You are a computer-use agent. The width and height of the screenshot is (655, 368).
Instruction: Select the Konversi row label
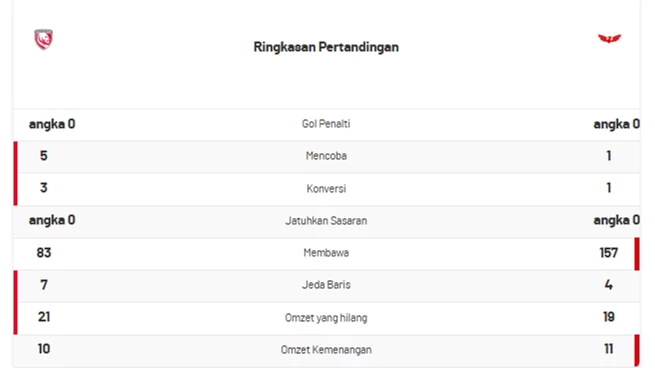326,188
